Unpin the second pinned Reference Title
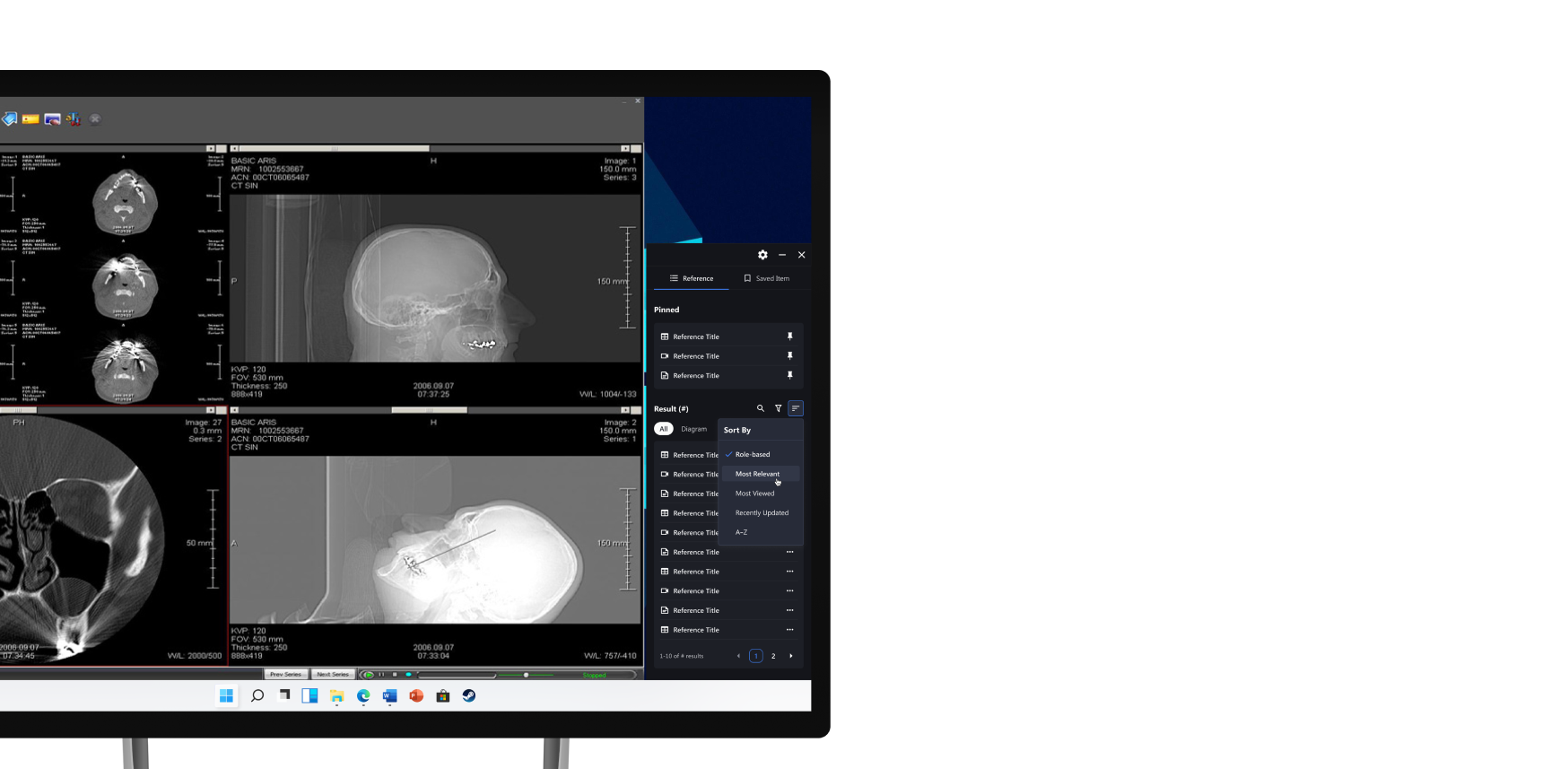The height and width of the screenshot is (769, 1568). pos(789,356)
